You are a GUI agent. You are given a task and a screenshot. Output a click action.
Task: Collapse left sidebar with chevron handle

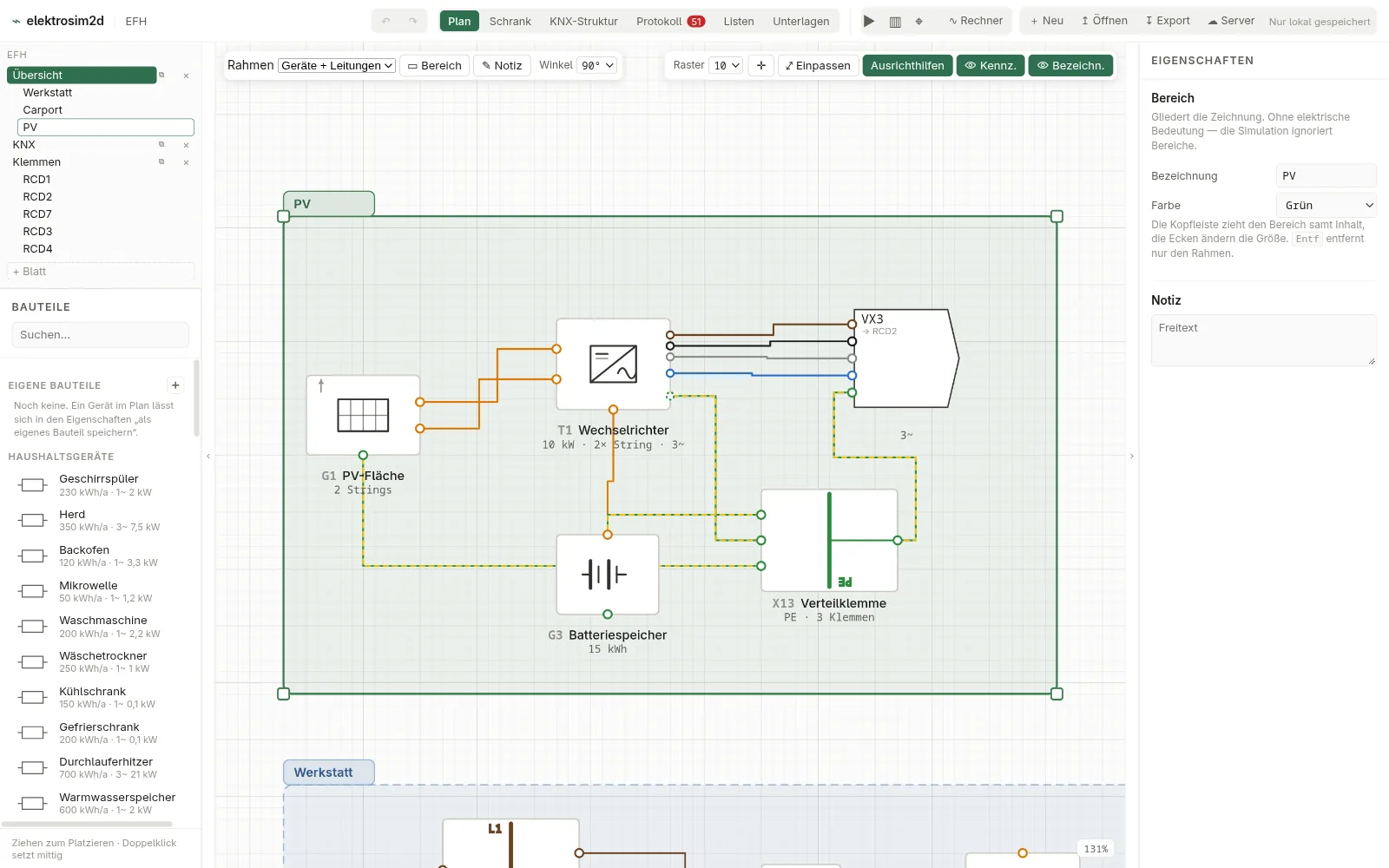[x=208, y=456]
